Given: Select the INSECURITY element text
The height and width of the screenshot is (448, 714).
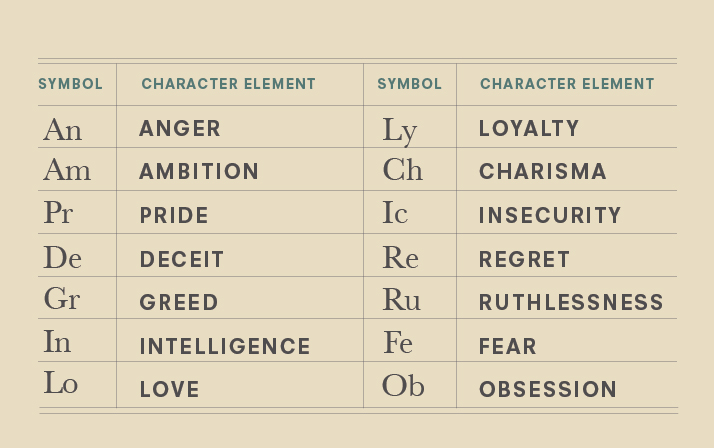Looking at the screenshot, I should [550, 215].
